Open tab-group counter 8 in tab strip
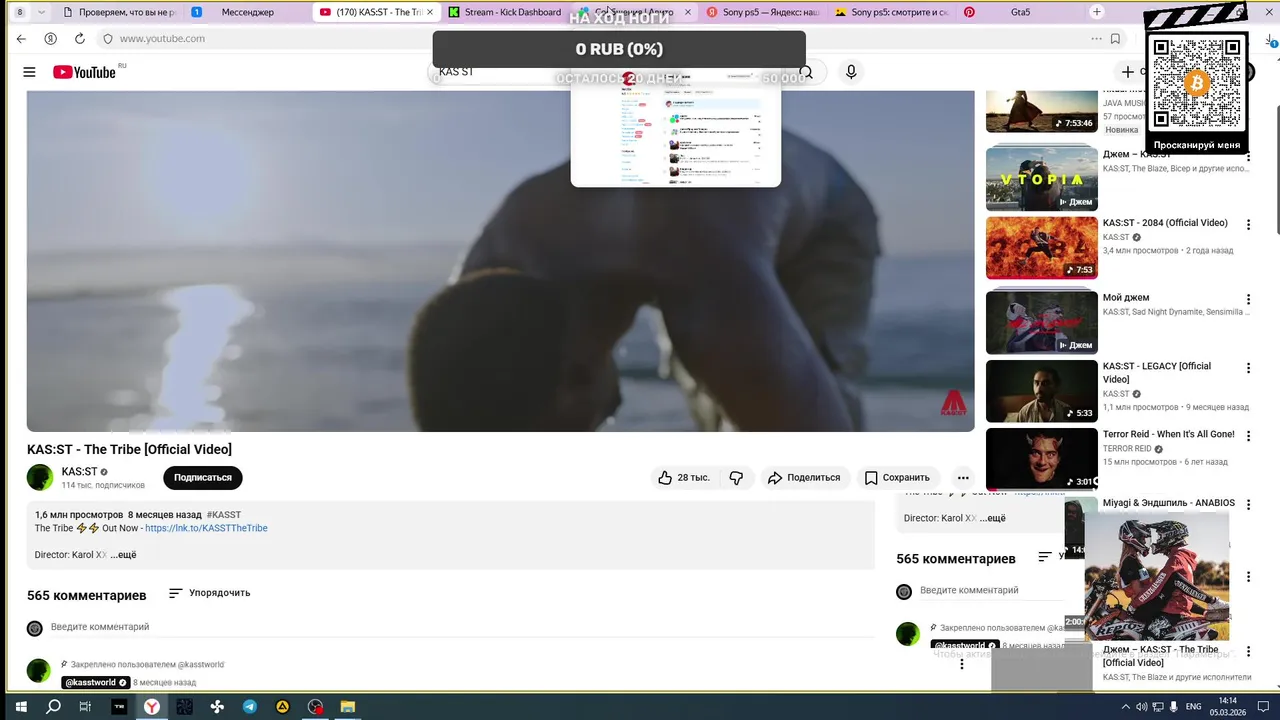1280x720 pixels. pos(20,12)
